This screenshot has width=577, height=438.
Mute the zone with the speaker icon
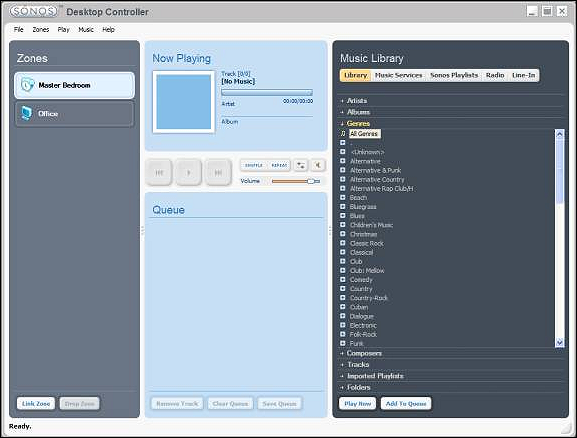point(318,165)
